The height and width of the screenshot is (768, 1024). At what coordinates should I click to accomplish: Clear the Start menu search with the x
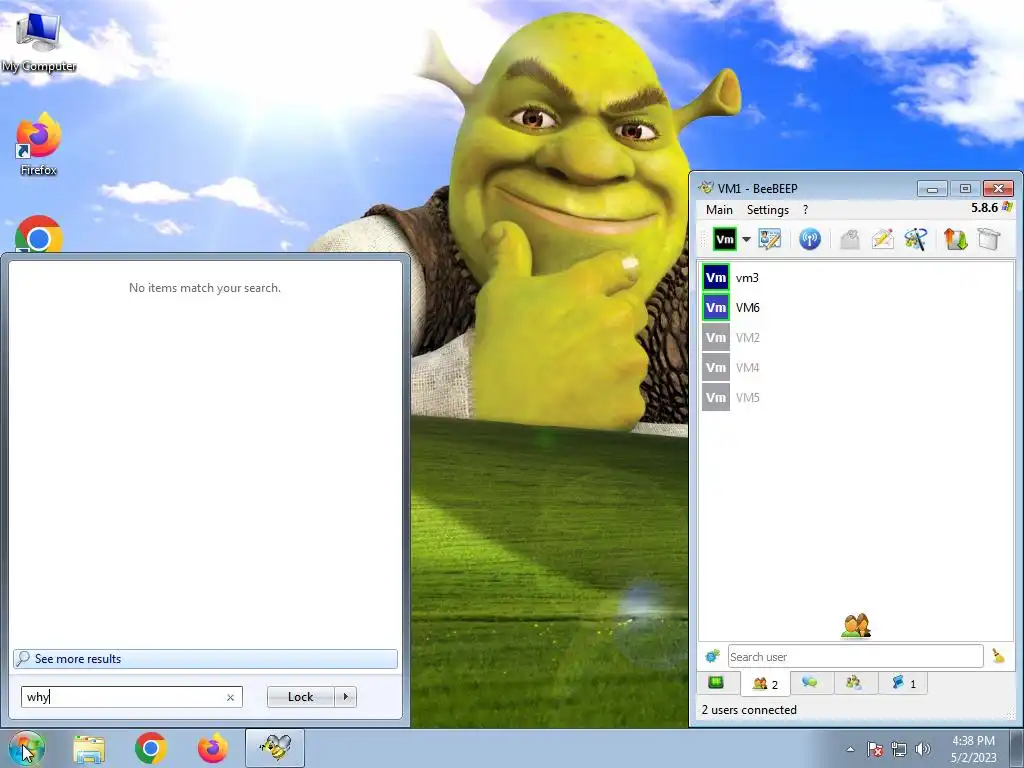coord(230,697)
